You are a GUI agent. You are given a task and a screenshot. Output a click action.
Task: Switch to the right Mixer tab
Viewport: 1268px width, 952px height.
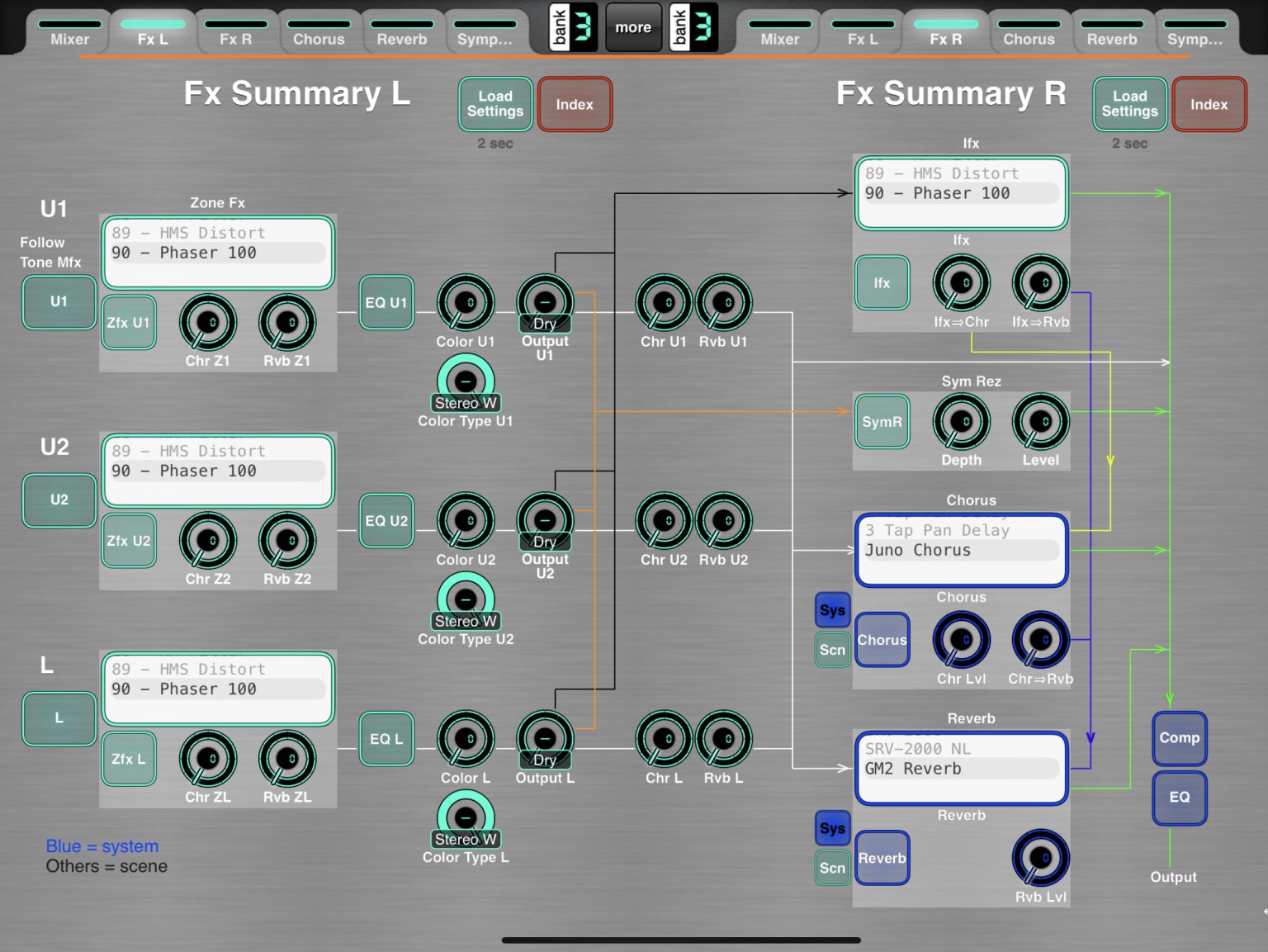pyautogui.click(x=779, y=33)
